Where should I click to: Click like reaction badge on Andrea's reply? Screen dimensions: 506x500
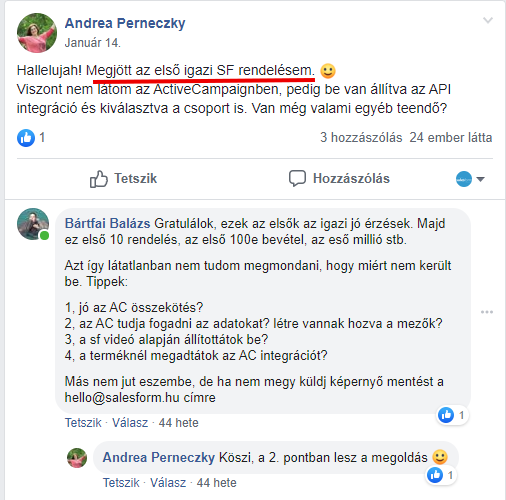point(441,475)
